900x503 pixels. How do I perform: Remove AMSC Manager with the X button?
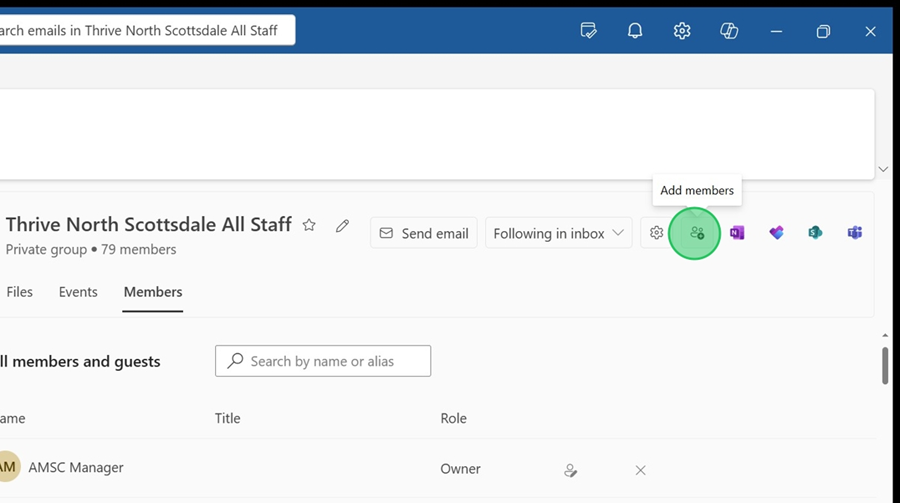coord(641,470)
